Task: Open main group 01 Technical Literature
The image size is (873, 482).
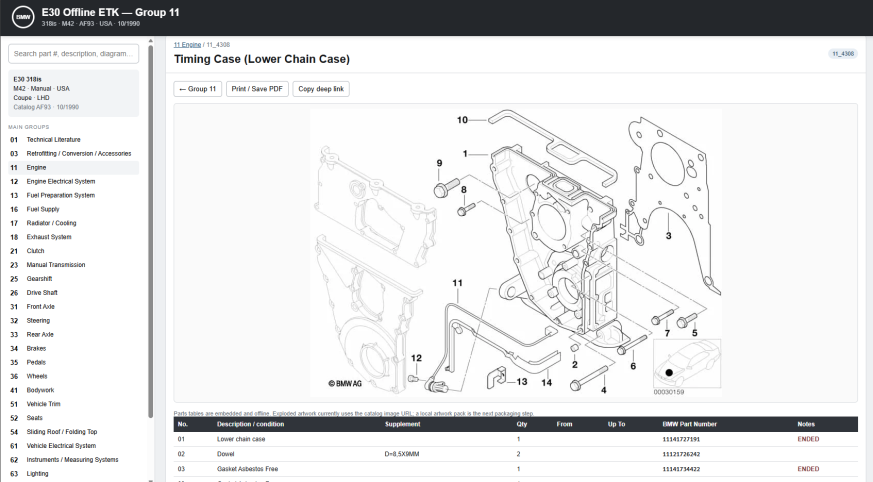Action: [73, 140]
